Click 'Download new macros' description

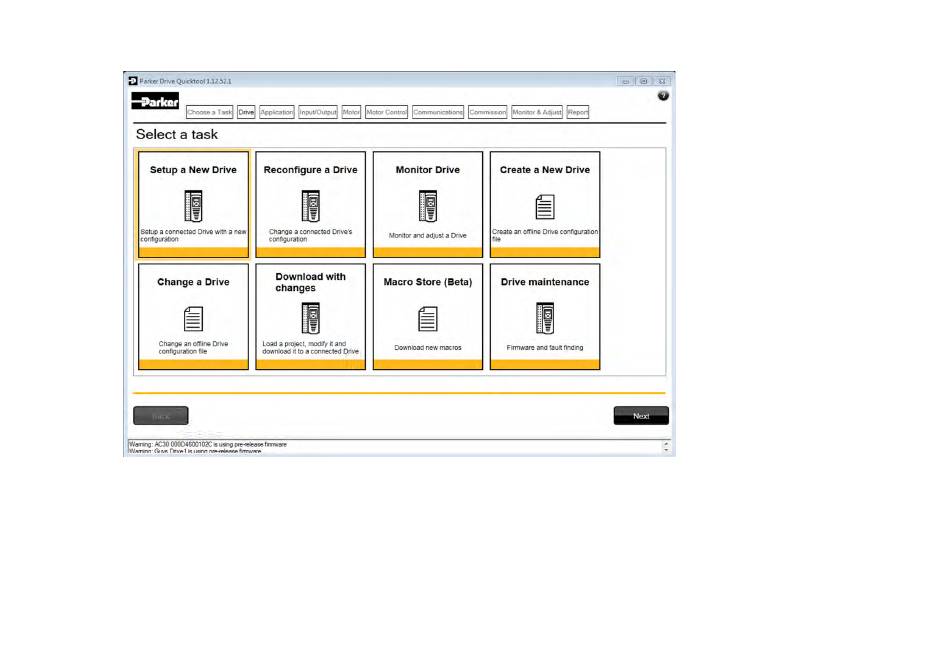click(428, 348)
